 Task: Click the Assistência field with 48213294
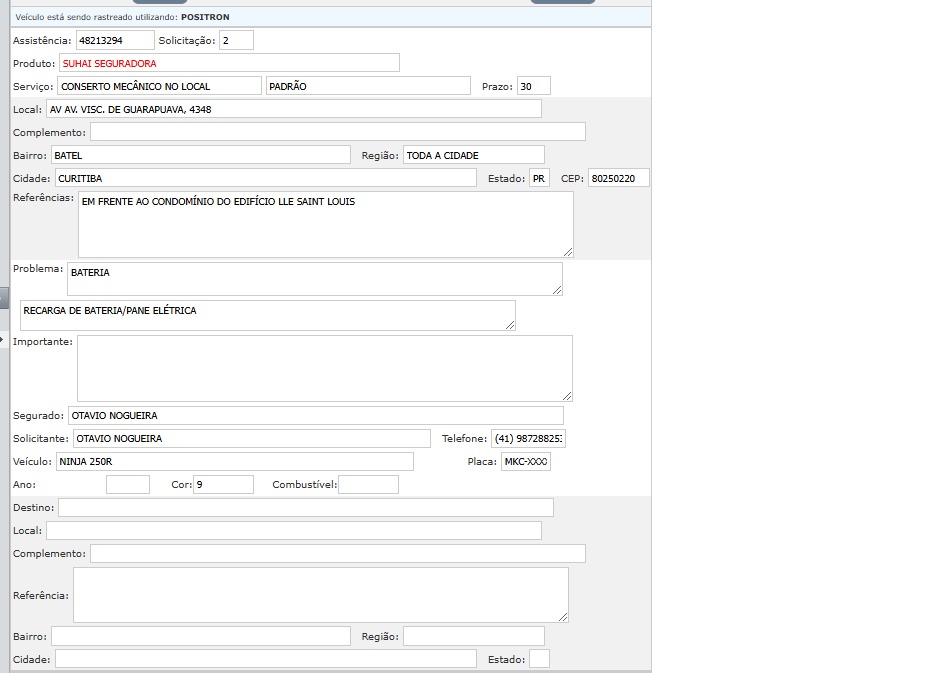[115, 40]
